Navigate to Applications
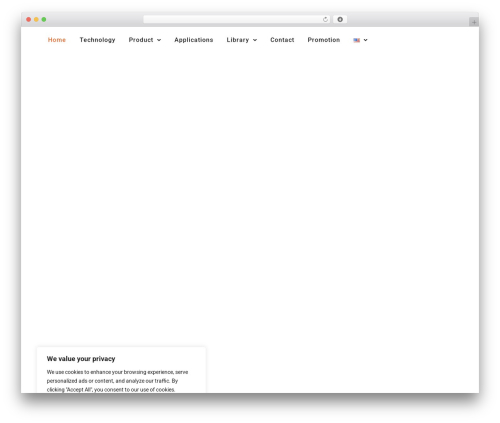Viewport: 500px width, 423px height. (194, 40)
